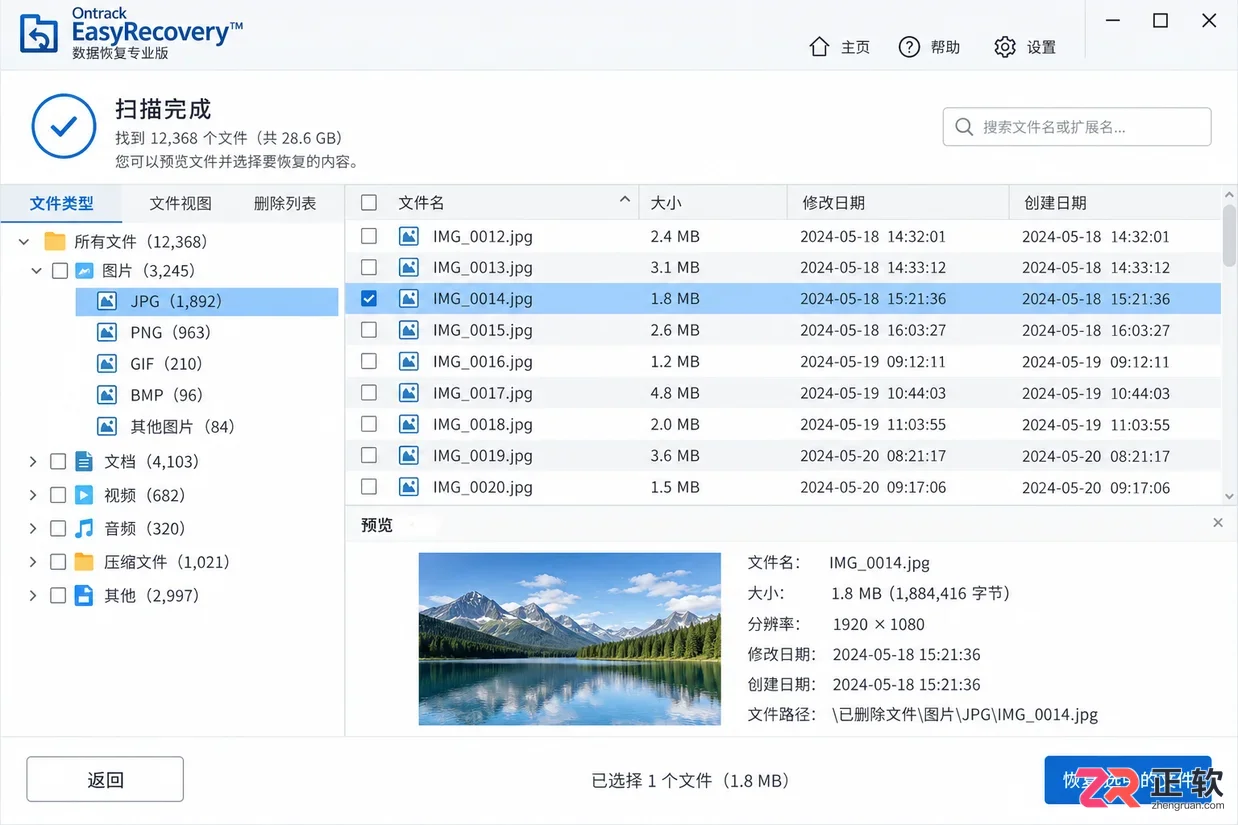The height and width of the screenshot is (825, 1238).
Task: Select the file name IMG_0019.jpg
Action: [x=483, y=455]
